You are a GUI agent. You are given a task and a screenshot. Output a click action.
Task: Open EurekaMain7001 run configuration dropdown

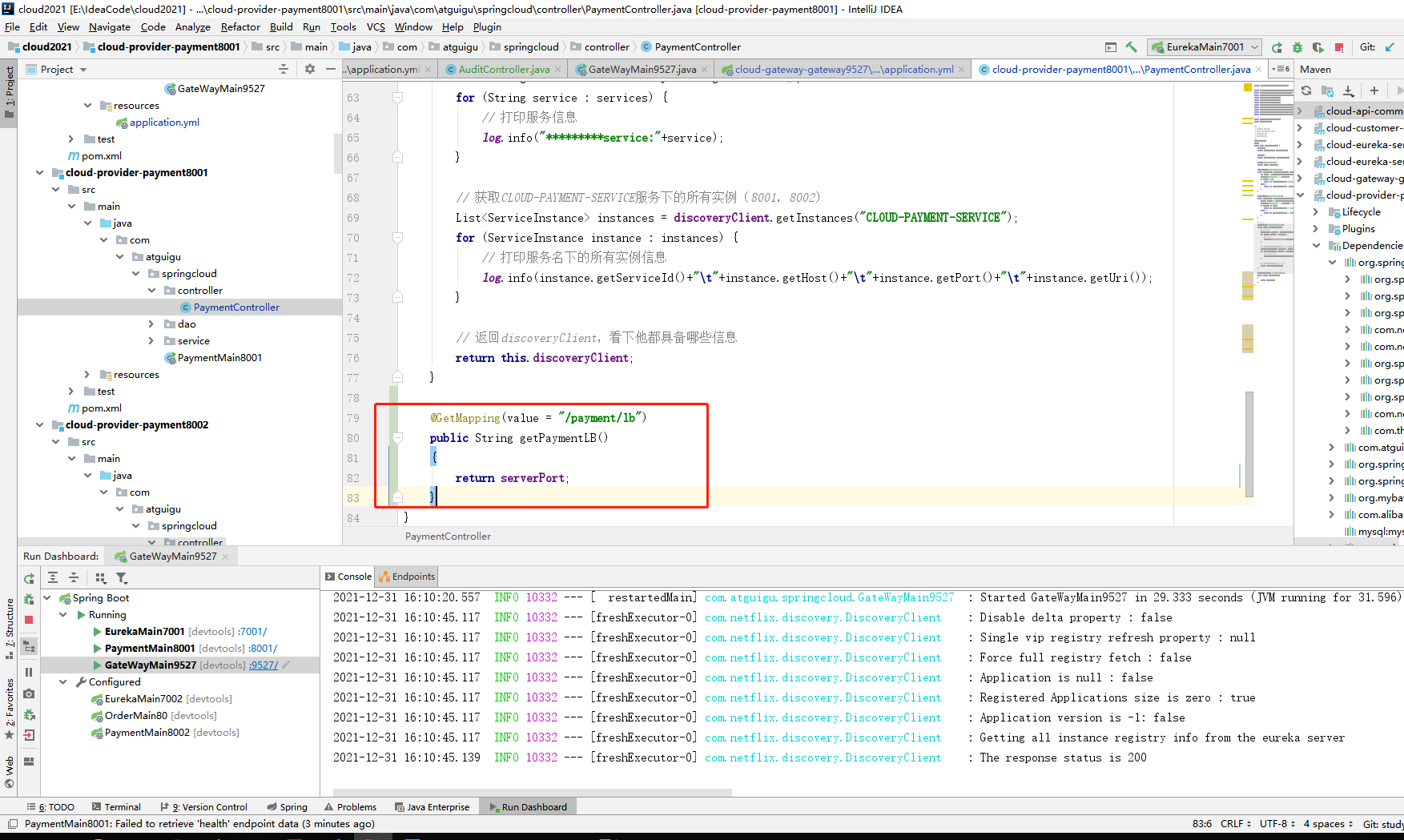click(1204, 47)
